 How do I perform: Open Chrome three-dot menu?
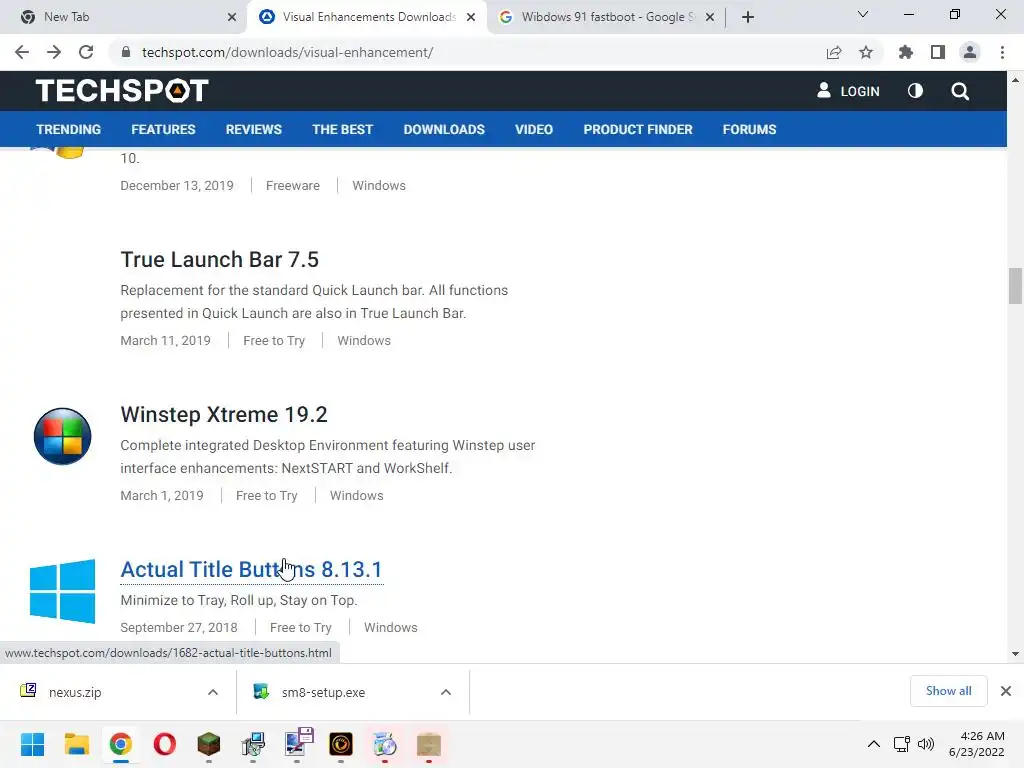(1002, 52)
